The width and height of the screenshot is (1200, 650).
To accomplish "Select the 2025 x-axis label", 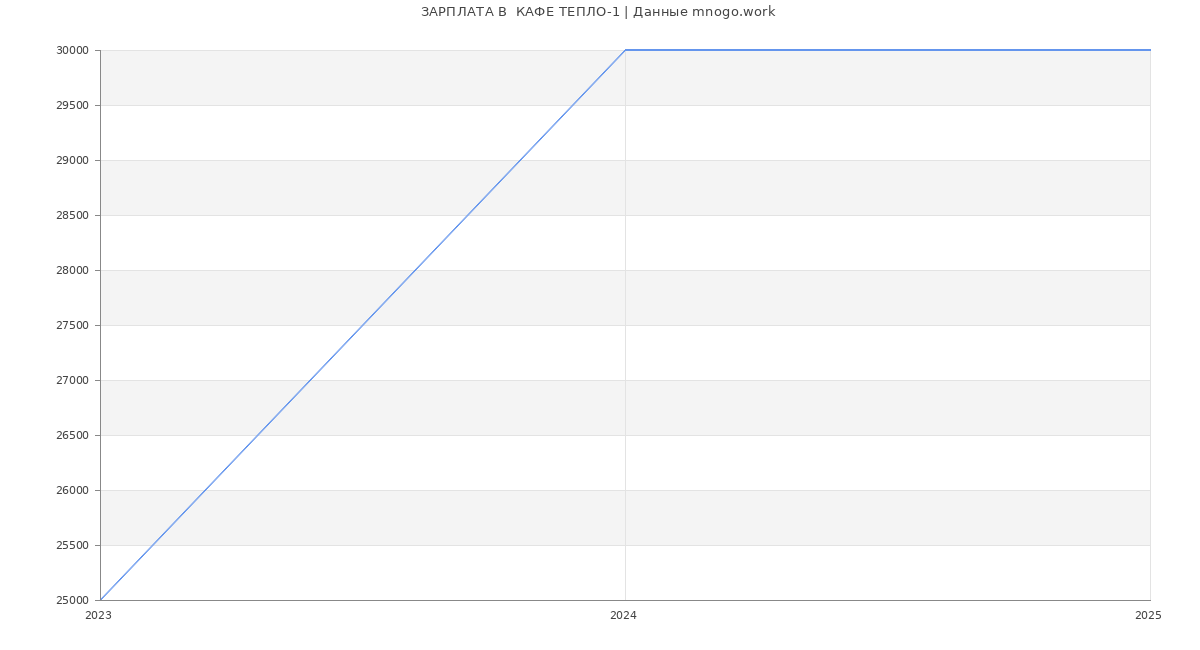I will [1148, 616].
